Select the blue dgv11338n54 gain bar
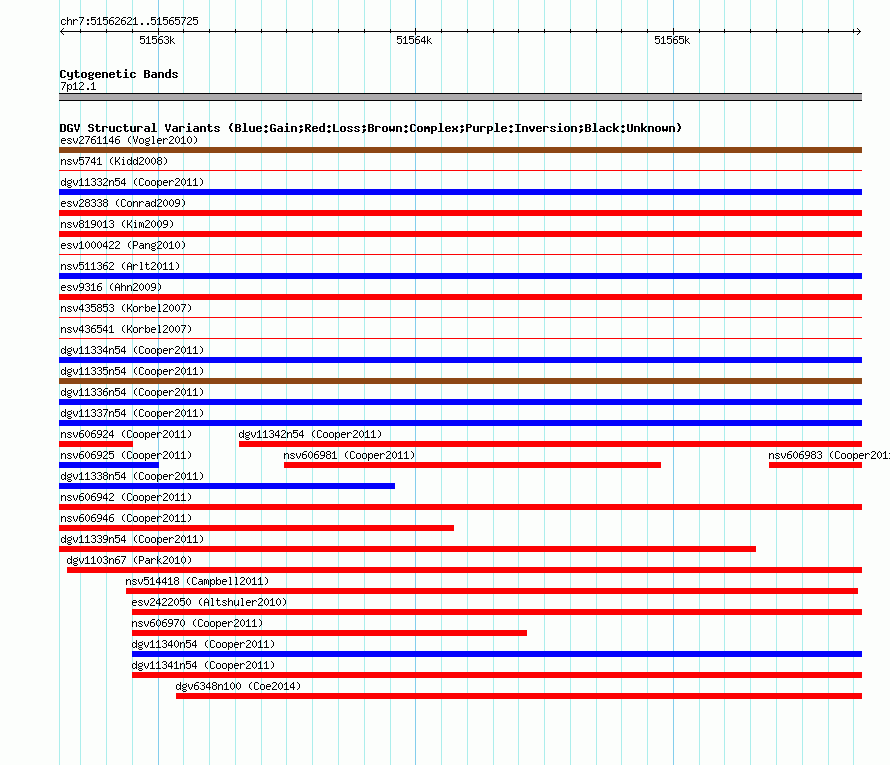Viewport: 890px width, 765px height. [227, 486]
